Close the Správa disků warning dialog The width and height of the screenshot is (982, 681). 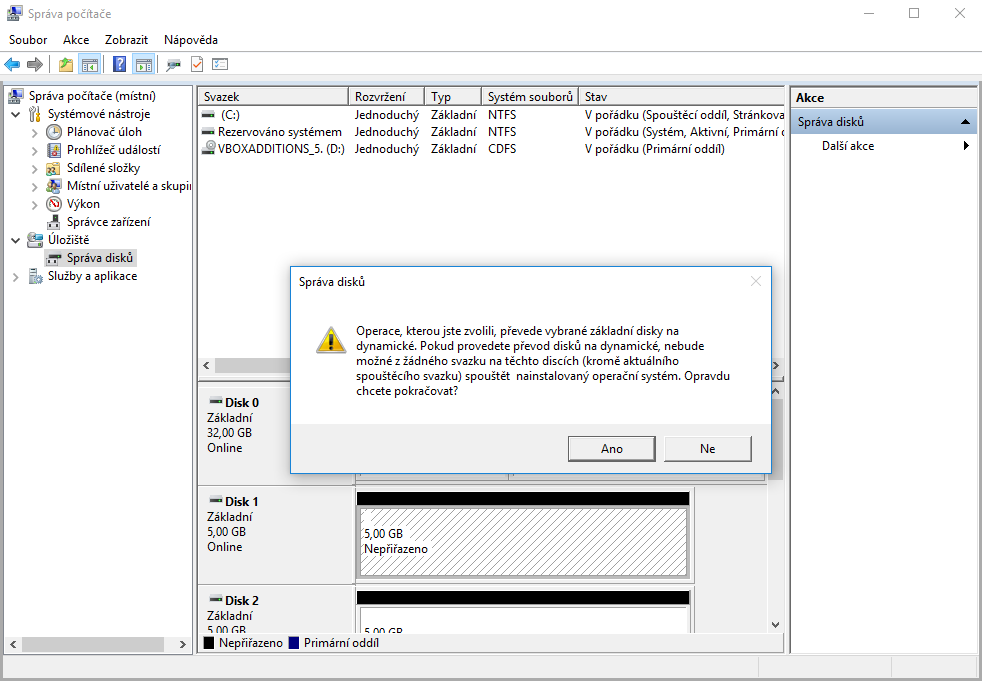(755, 282)
